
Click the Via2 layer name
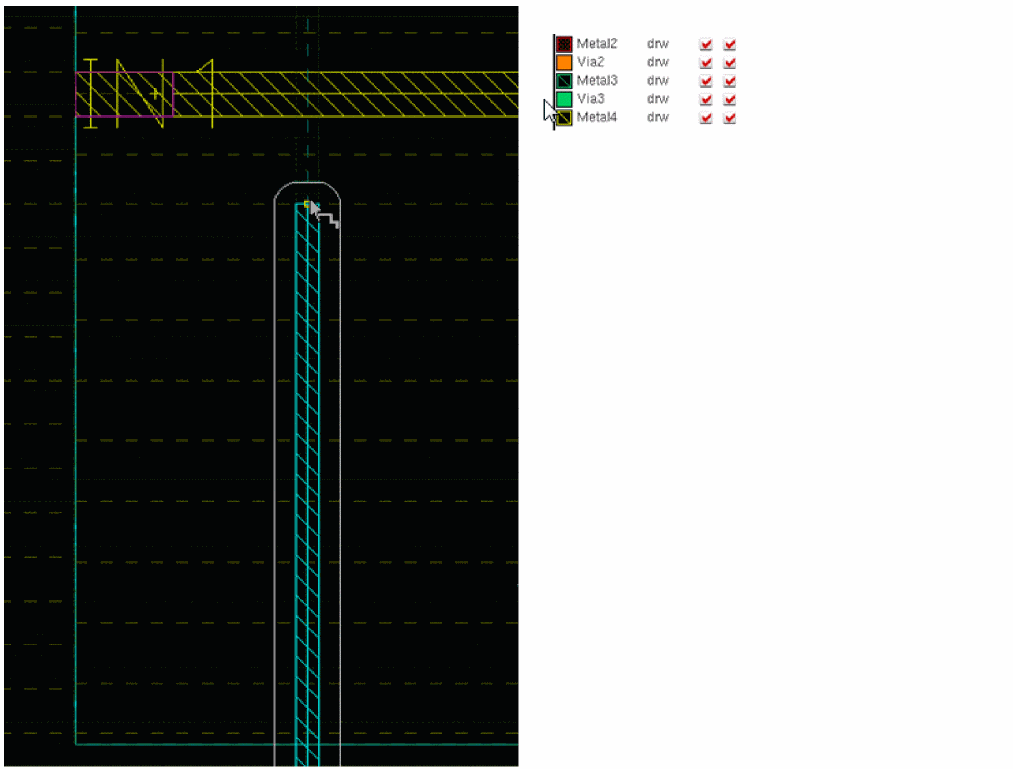590,62
